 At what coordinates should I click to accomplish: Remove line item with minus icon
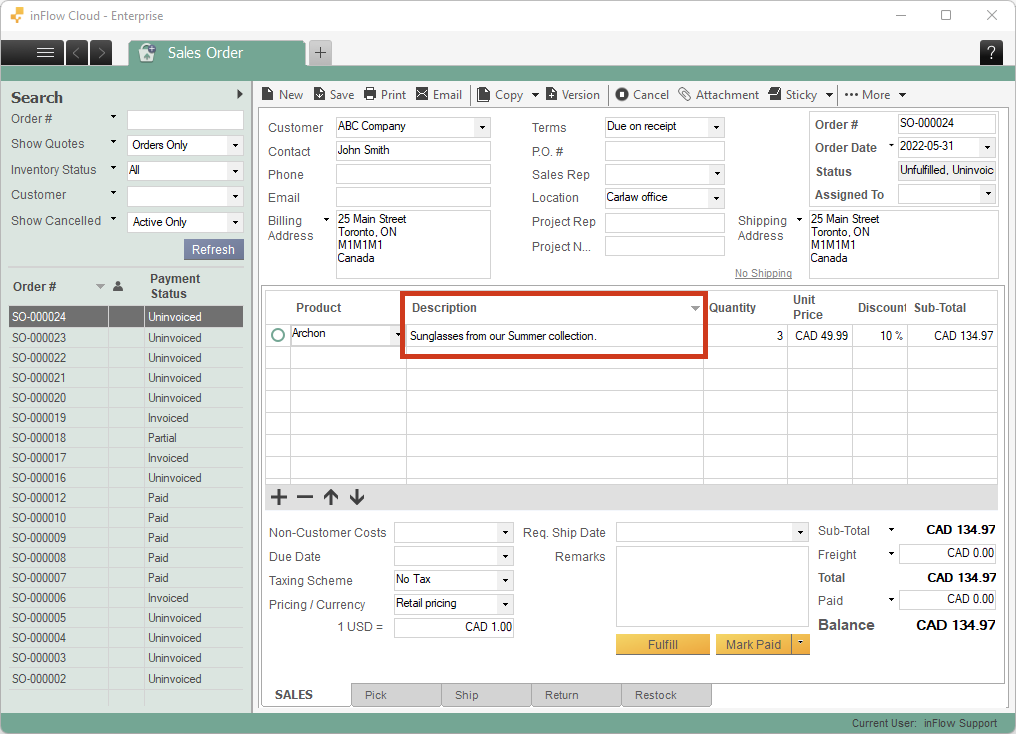305,497
